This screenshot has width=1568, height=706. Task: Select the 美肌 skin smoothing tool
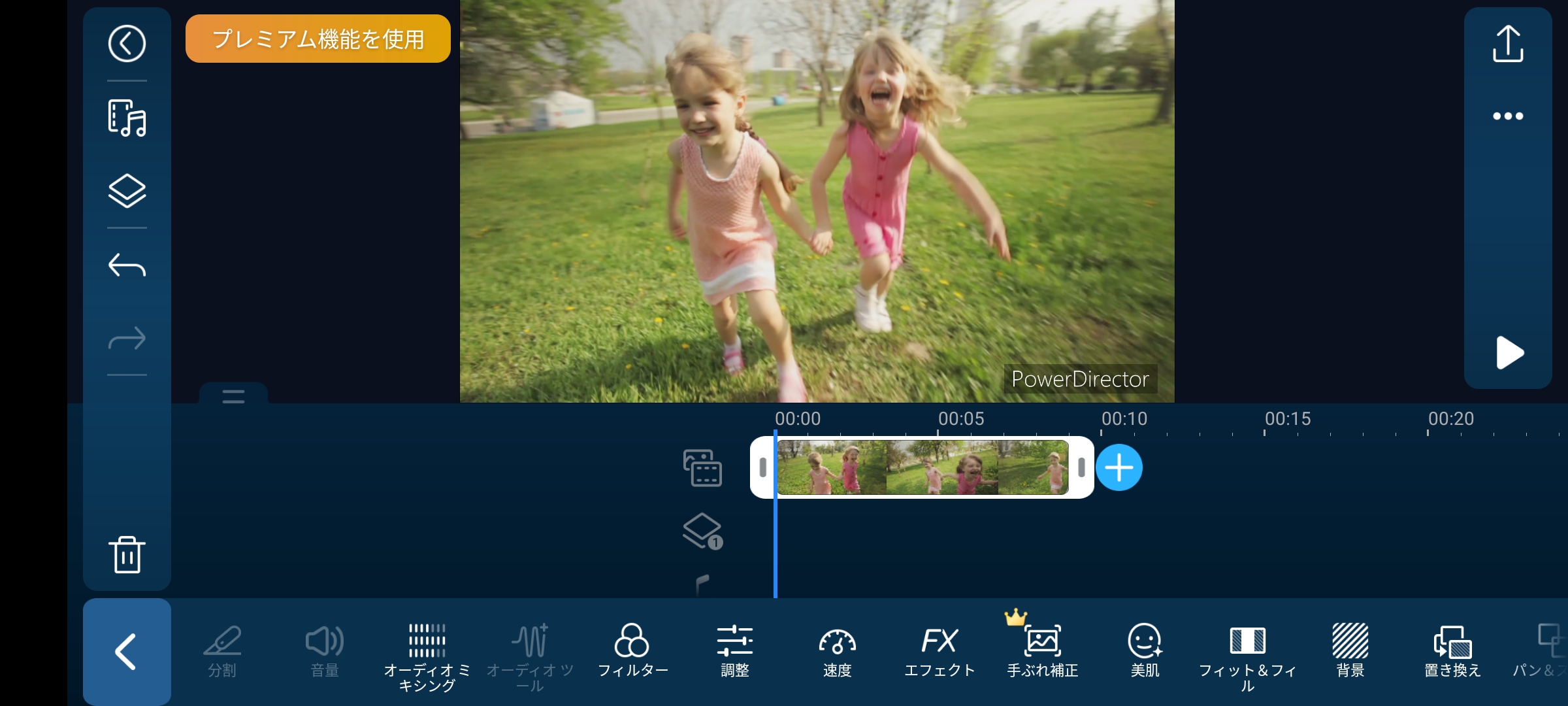(x=1145, y=651)
